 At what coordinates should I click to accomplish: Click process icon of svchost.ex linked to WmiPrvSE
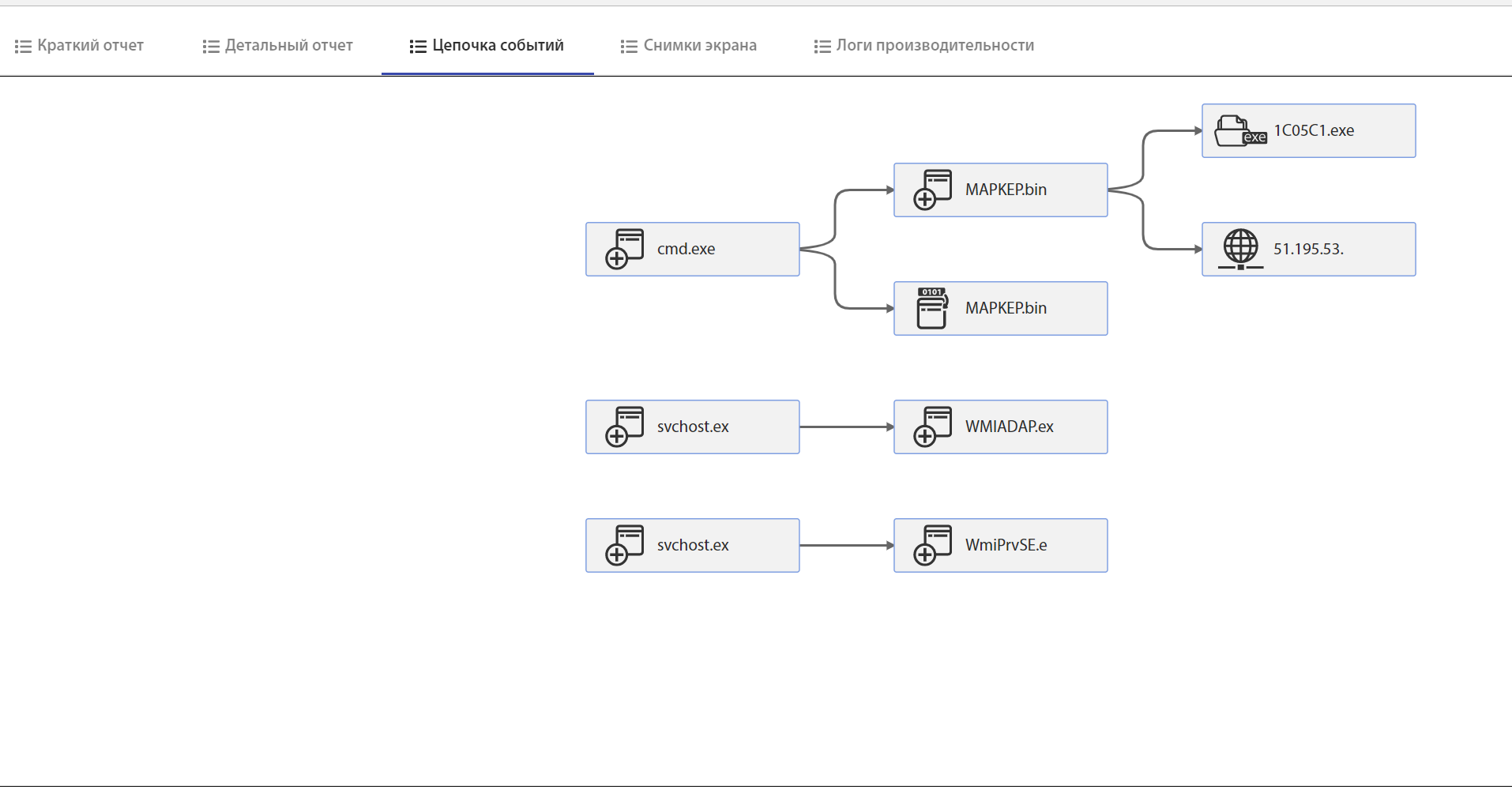[x=624, y=545]
